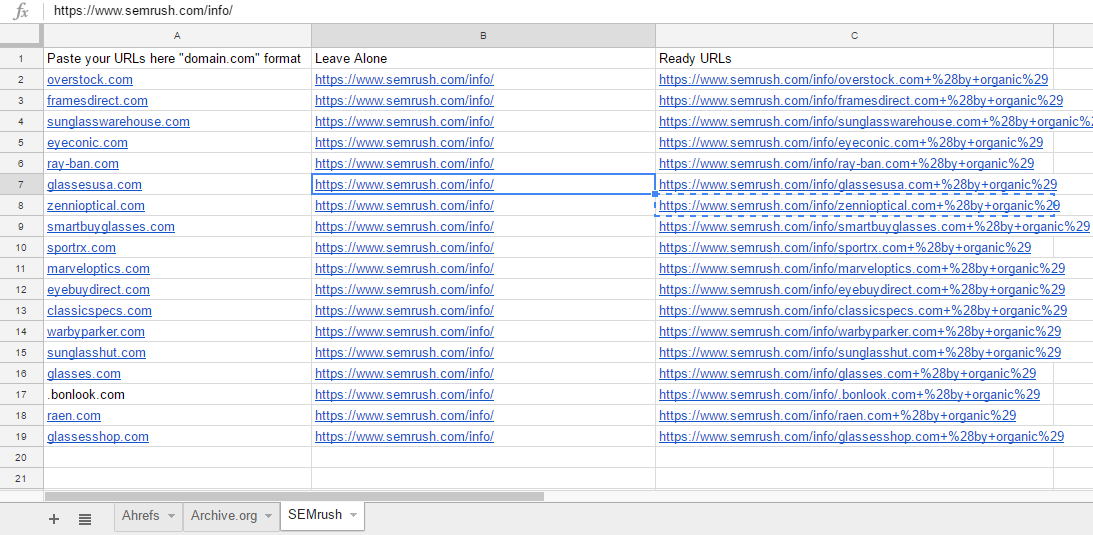This screenshot has width=1093, height=535.
Task: Open Ahrefs tab dropdown arrow
Action: (x=172, y=516)
